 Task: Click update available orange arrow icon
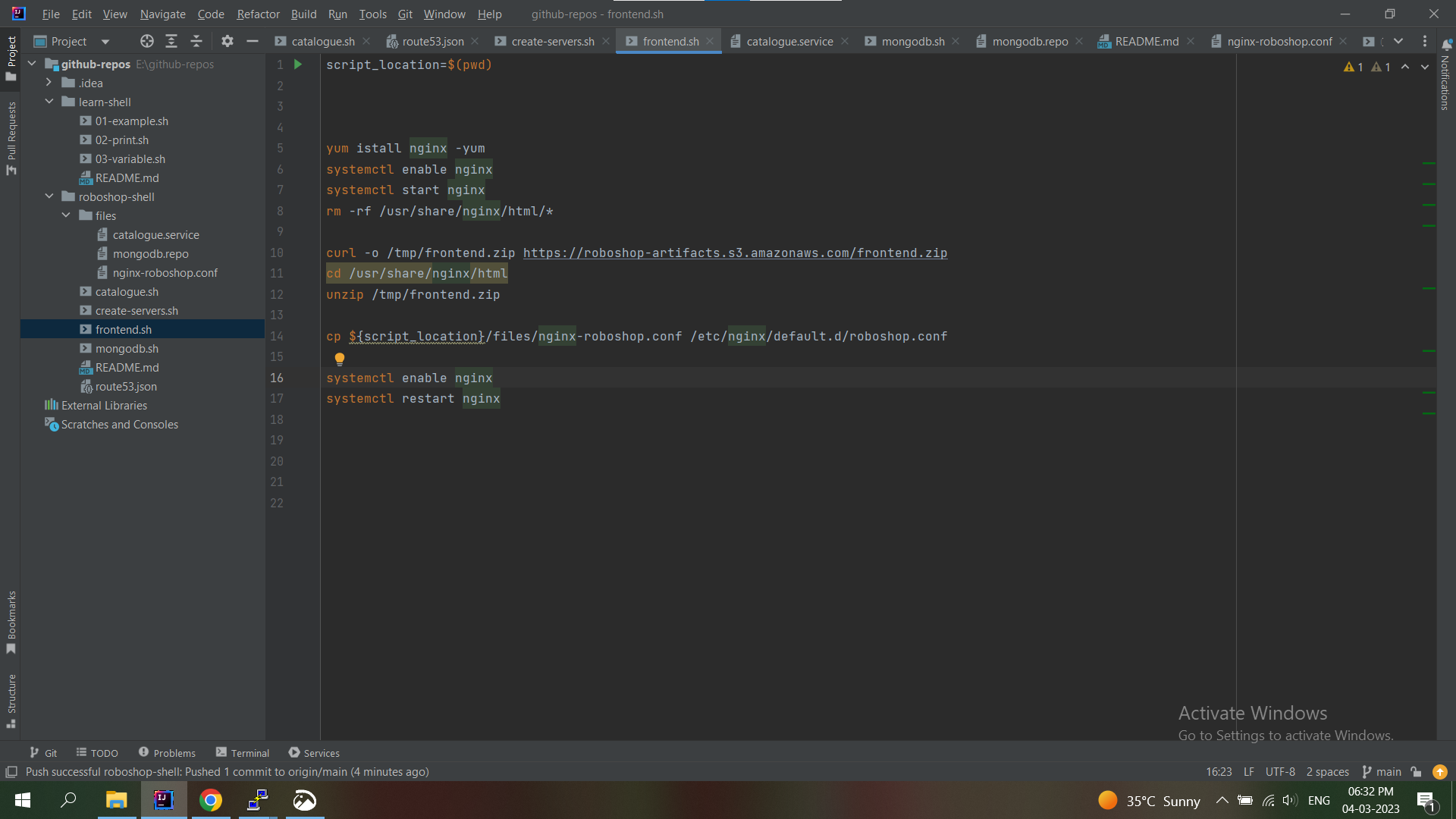click(x=1440, y=772)
